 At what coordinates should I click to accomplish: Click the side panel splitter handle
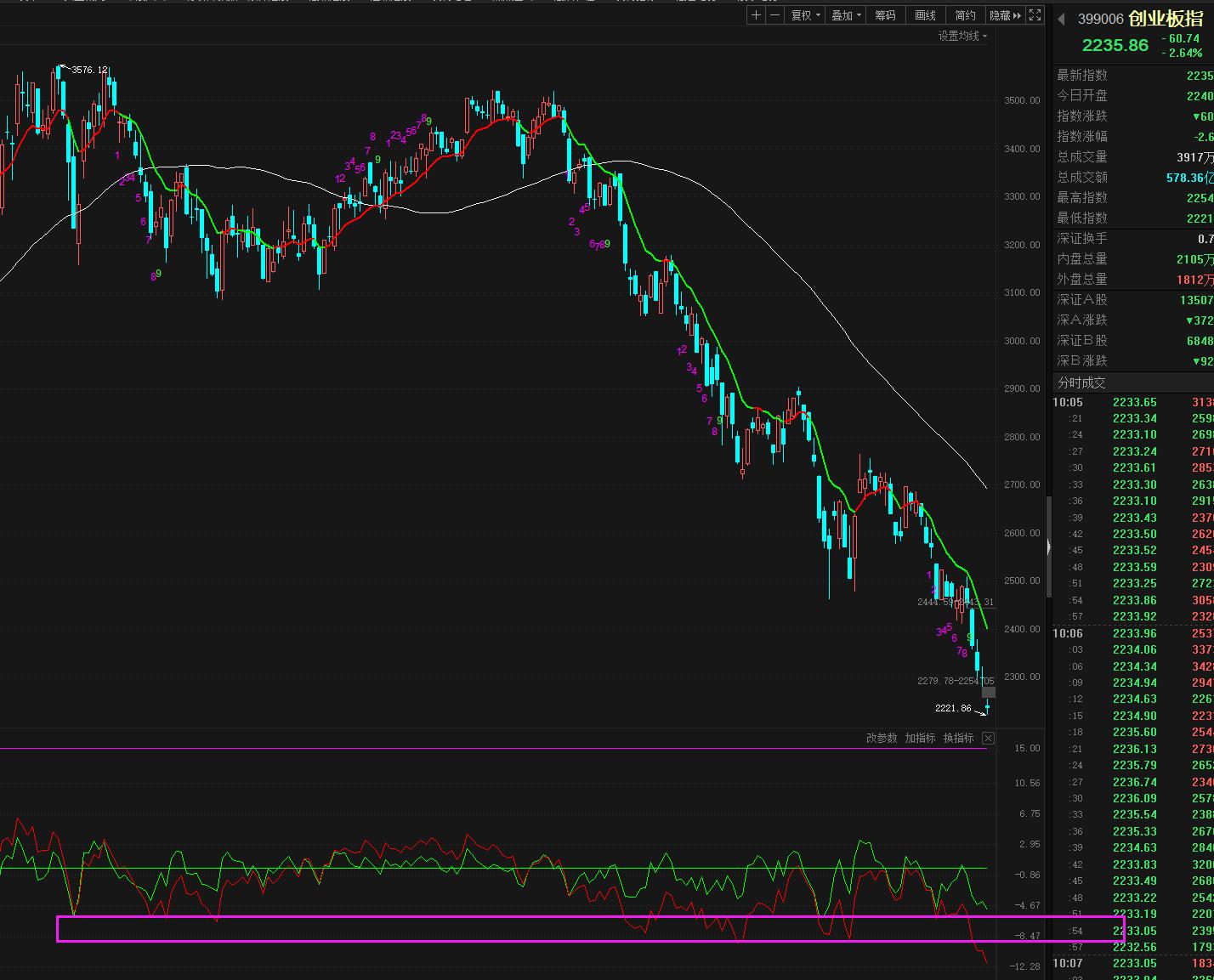tap(1049, 547)
